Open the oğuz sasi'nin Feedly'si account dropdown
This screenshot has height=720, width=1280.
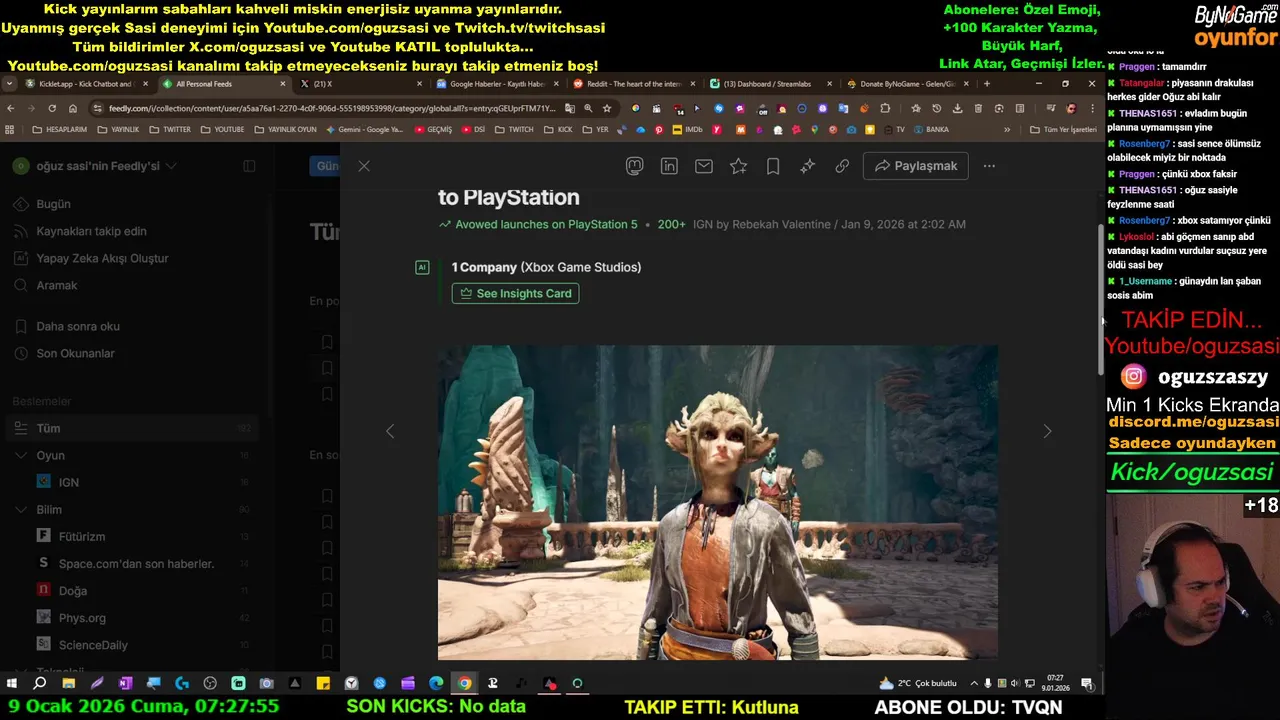tap(95, 166)
